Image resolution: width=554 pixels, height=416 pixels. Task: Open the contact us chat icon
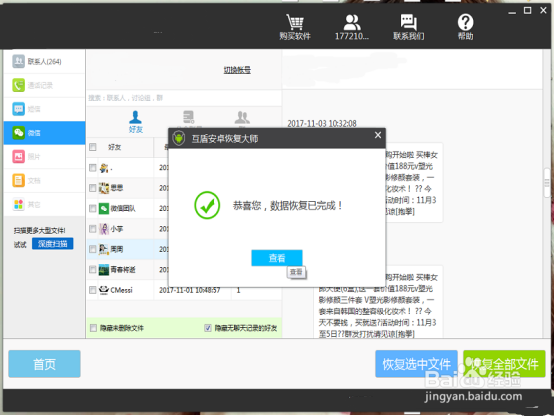click(x=408, y=23)
